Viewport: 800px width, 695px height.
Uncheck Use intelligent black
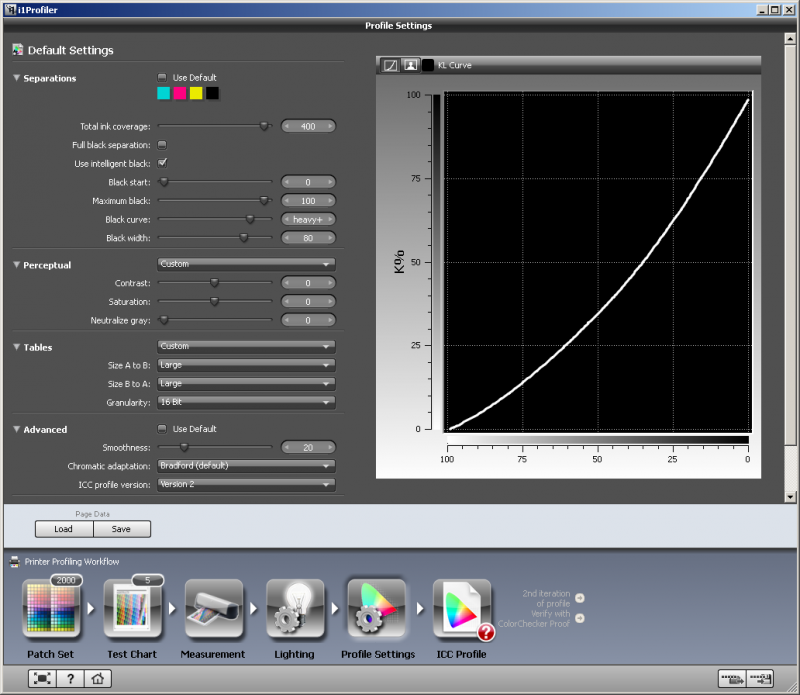click(x=163, y=163)
